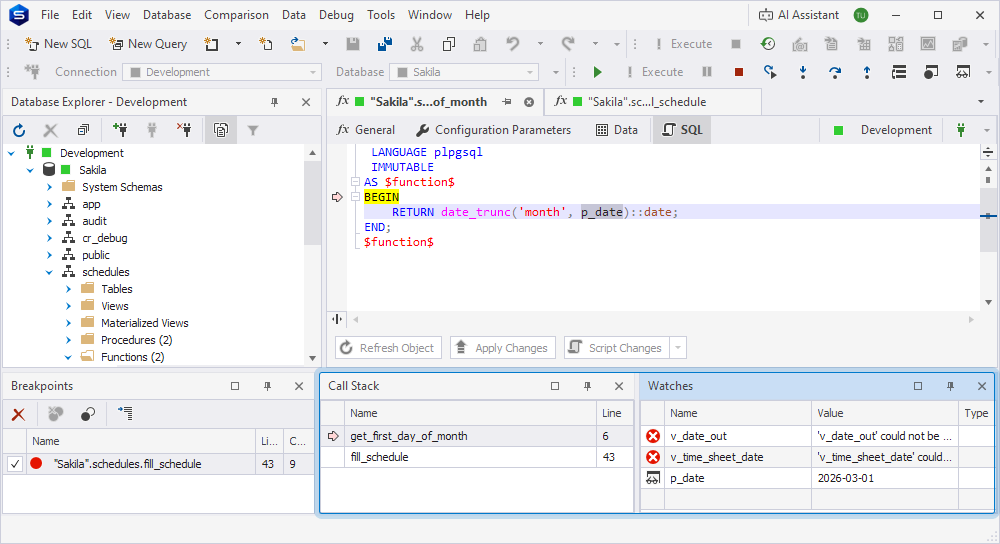Viewport: 1000px width, 544px height.
Task: Click the Save All icon
Action: (385, 44)
